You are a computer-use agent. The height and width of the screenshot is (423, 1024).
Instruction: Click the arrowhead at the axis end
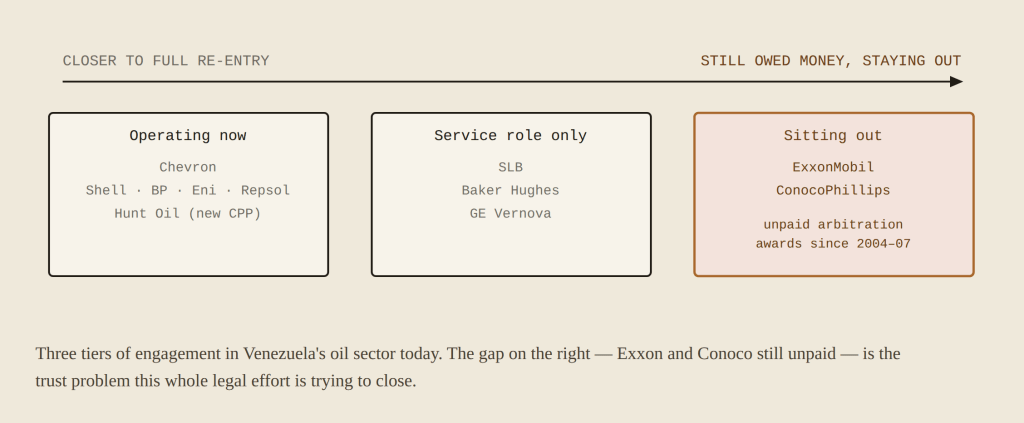point(956,82)
